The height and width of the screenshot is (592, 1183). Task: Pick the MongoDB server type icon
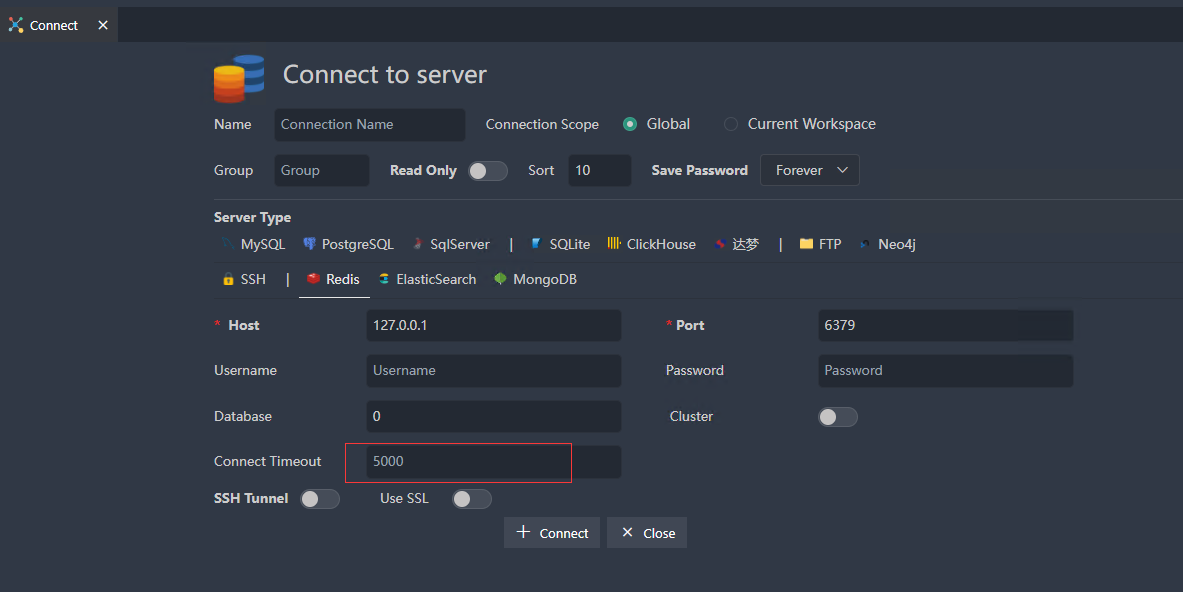point(535,279)
